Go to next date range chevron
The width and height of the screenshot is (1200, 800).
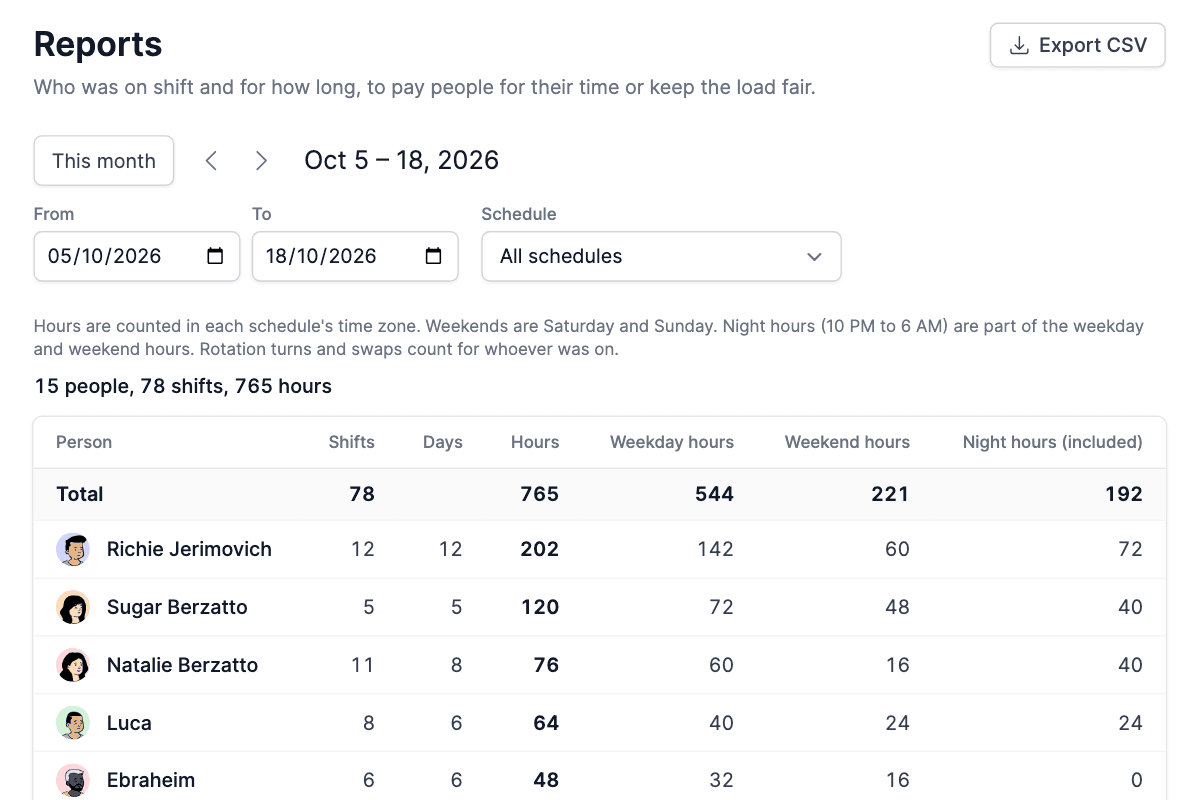(x=261, y=161)
